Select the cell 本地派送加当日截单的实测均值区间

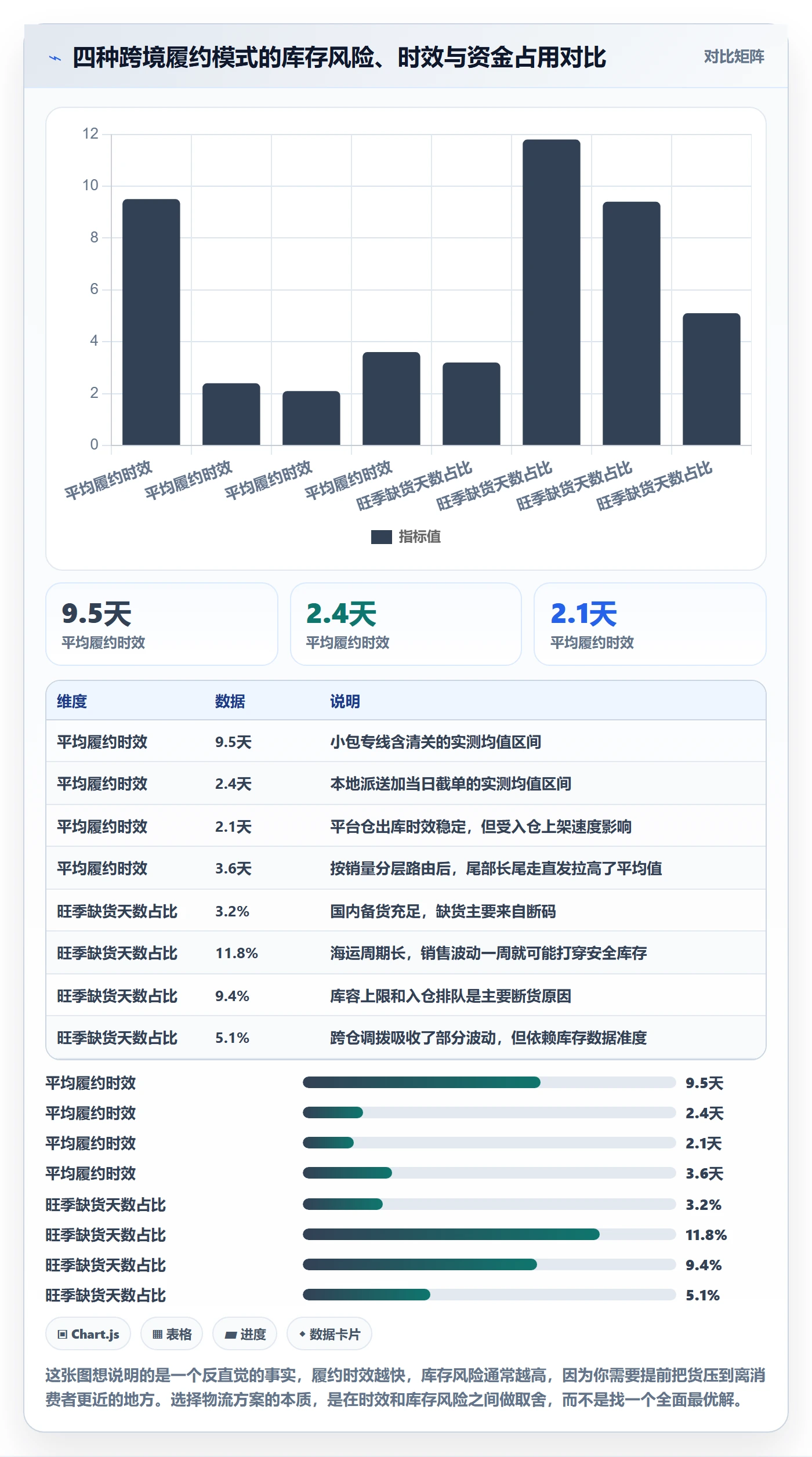[x=451, y=784]
